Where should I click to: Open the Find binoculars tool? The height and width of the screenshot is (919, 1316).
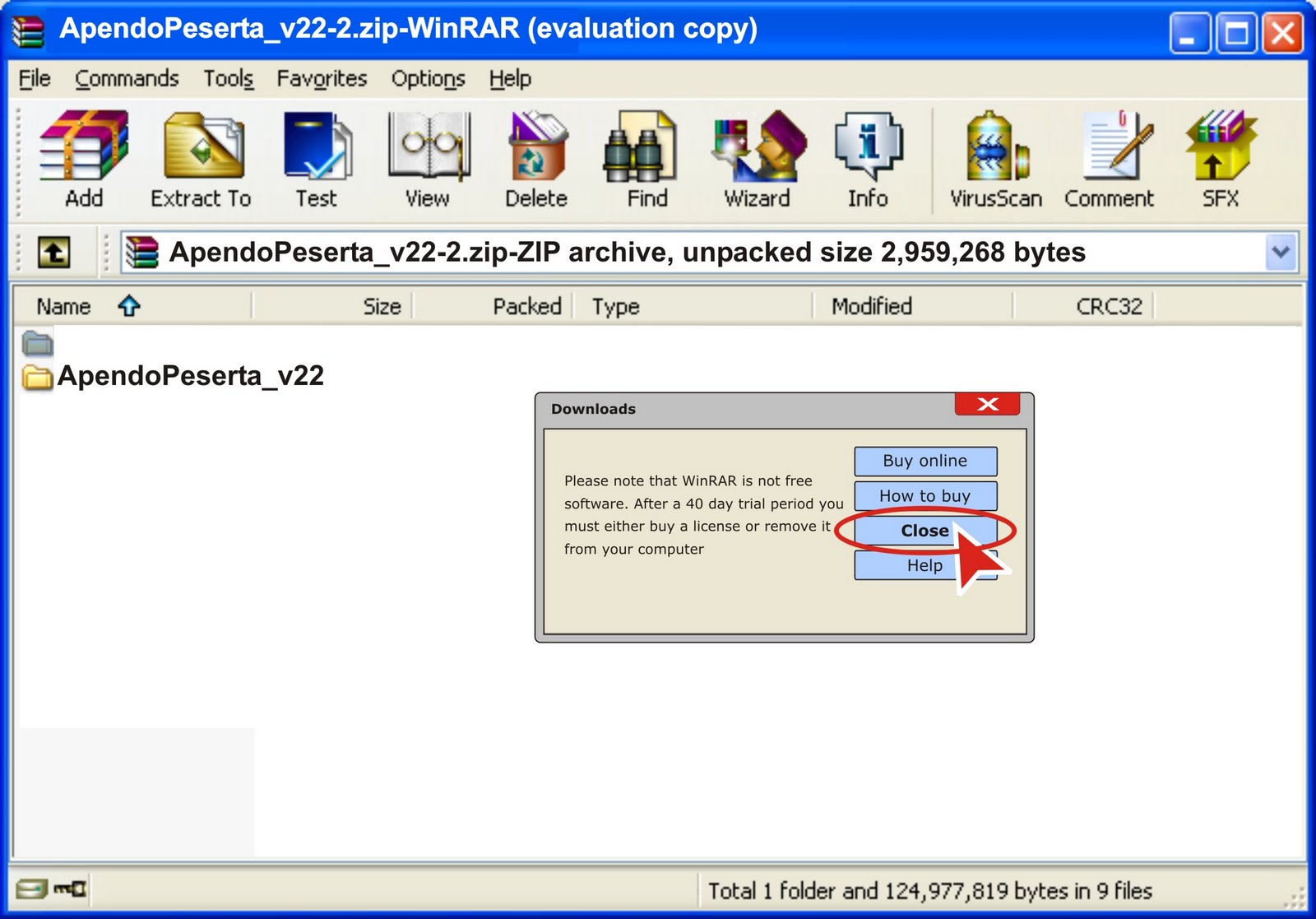click(646, 159)
